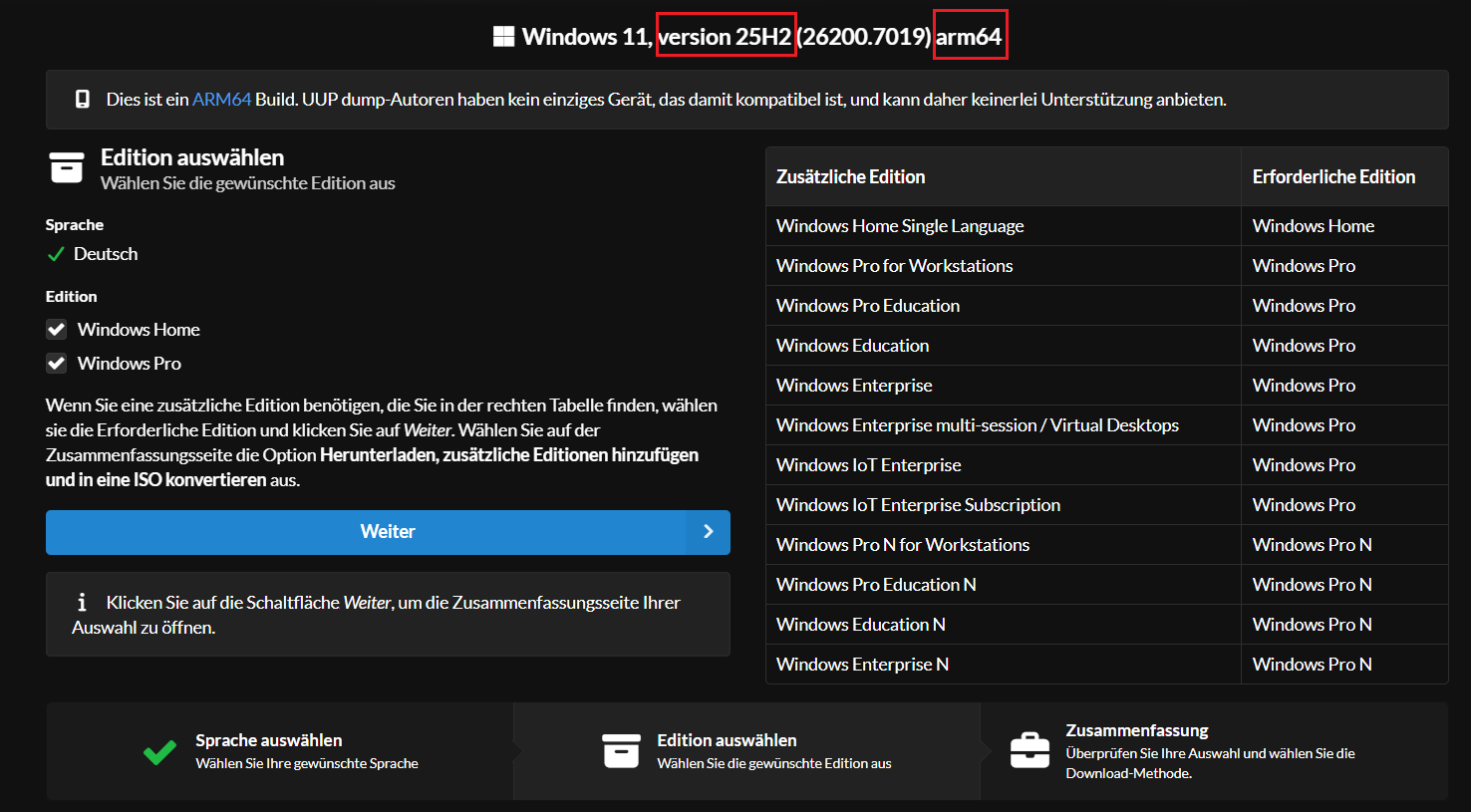Go to bottom Edition auswählen step
Image resolution: width=1471 pixels, height=812 pixels.
[746, 751]
